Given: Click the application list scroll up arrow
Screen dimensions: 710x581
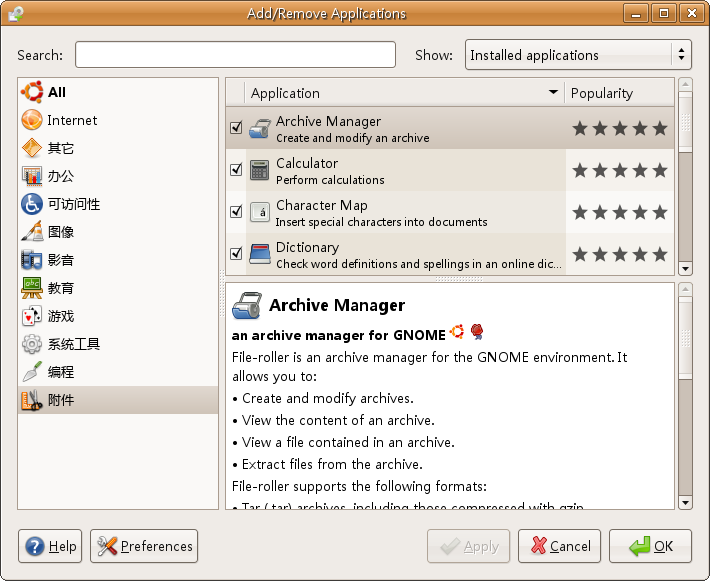Looking at the screenshot, I should (685, 84).
